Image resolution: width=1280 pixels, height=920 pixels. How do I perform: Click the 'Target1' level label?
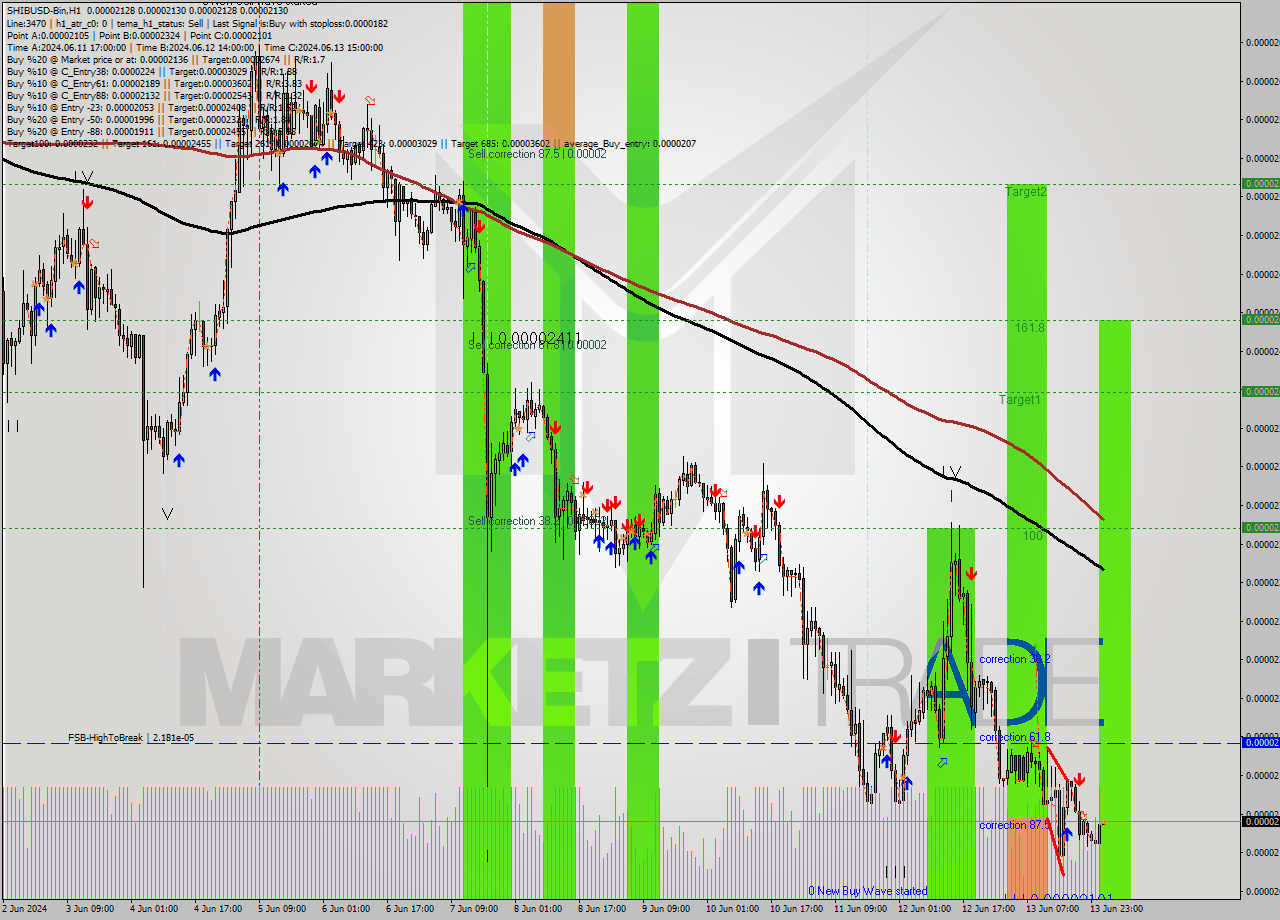[x=1020, y=399]
